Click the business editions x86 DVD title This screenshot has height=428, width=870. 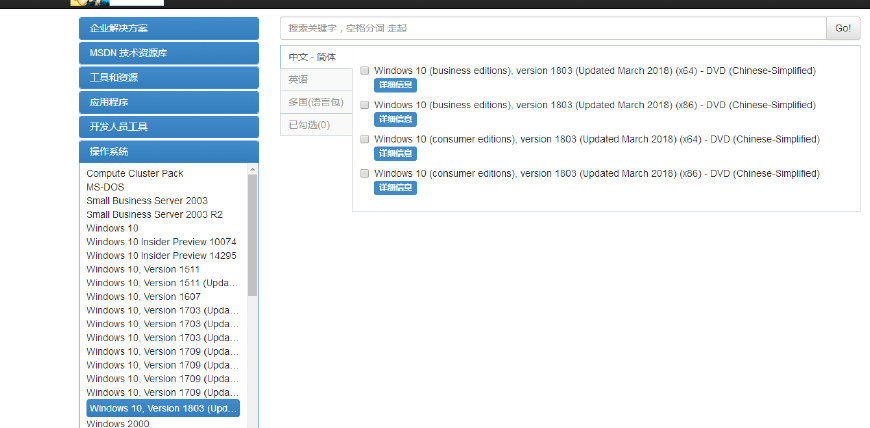click(595, 105)
